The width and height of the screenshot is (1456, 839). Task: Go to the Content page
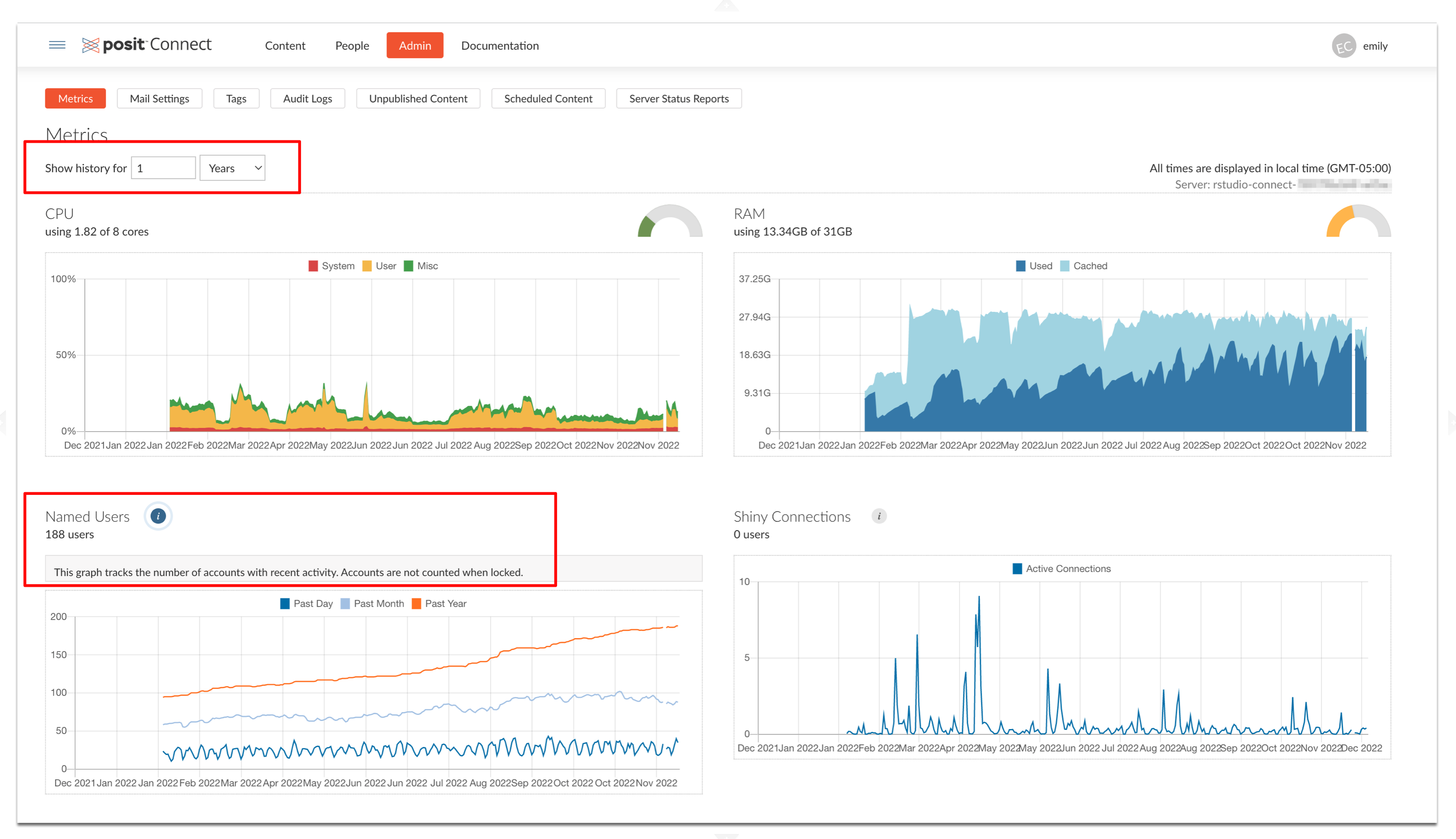(x=285, y=45)
